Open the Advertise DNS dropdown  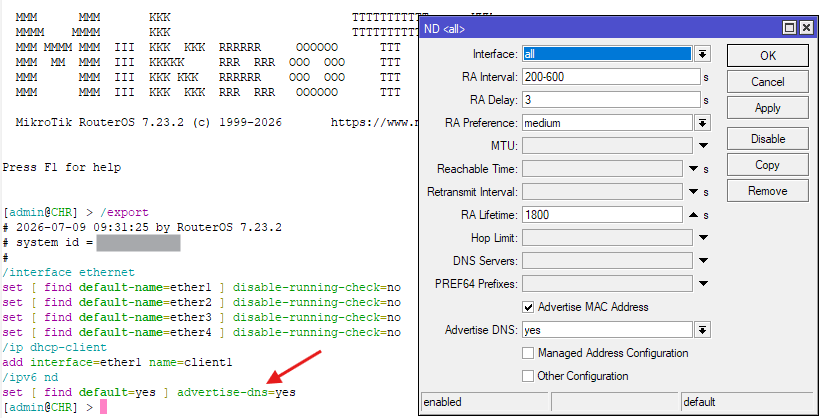tap(702, 330)
